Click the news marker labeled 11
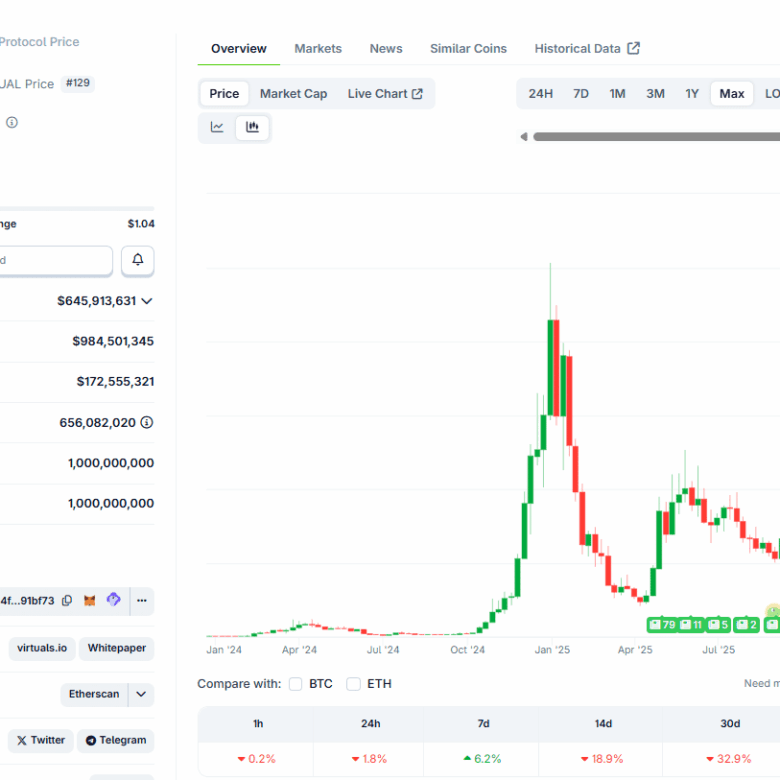The width and height of the screenshot is (780, 780). [x=691, y=624]
